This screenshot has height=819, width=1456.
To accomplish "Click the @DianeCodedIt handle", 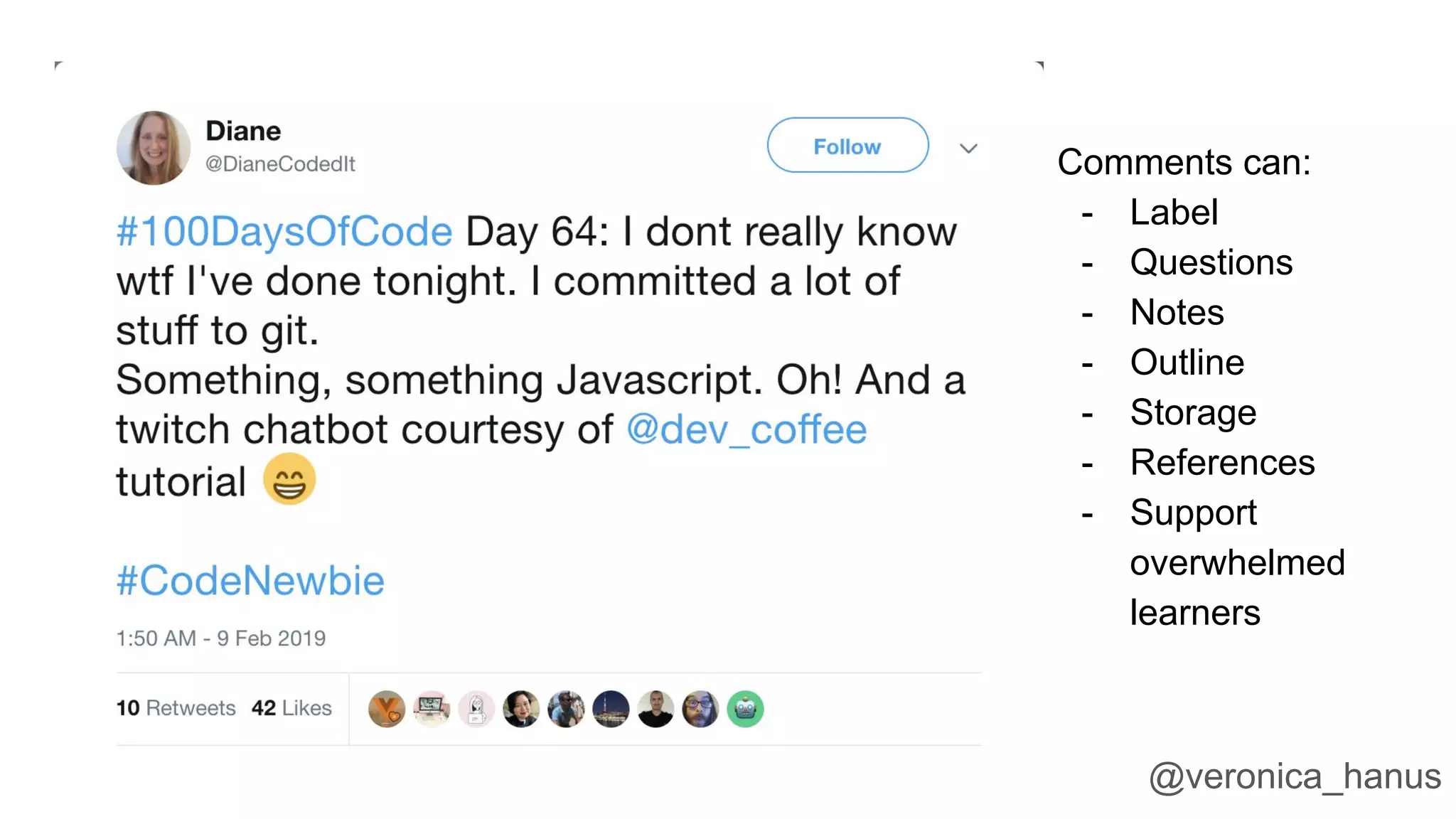I will tap(280, 164).
